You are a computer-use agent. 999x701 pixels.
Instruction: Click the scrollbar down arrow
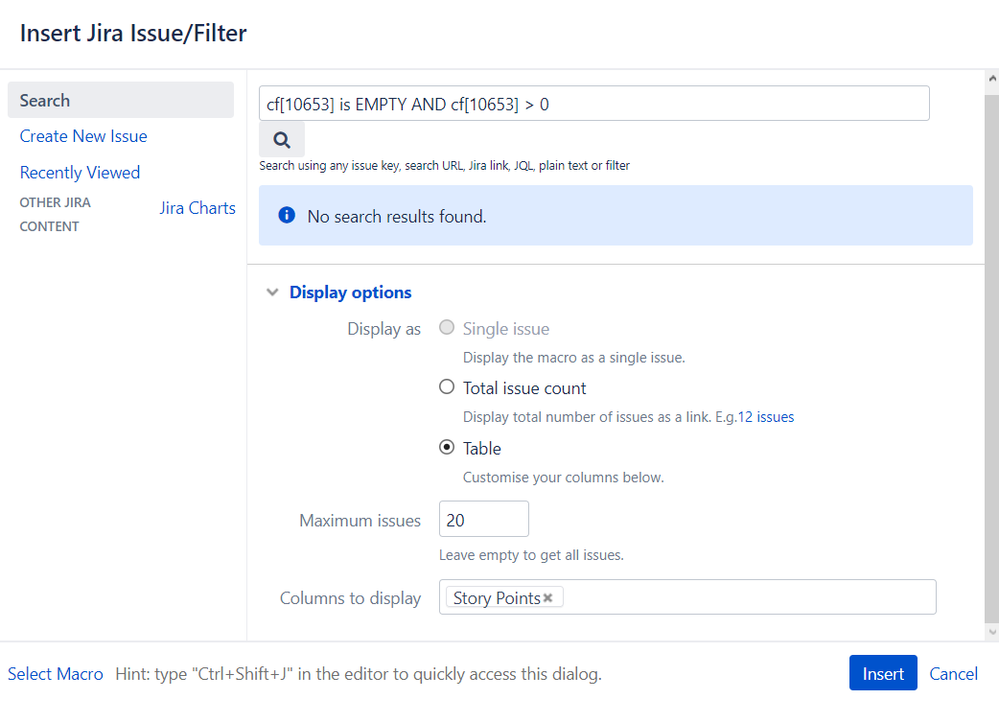tap(989, 630)
